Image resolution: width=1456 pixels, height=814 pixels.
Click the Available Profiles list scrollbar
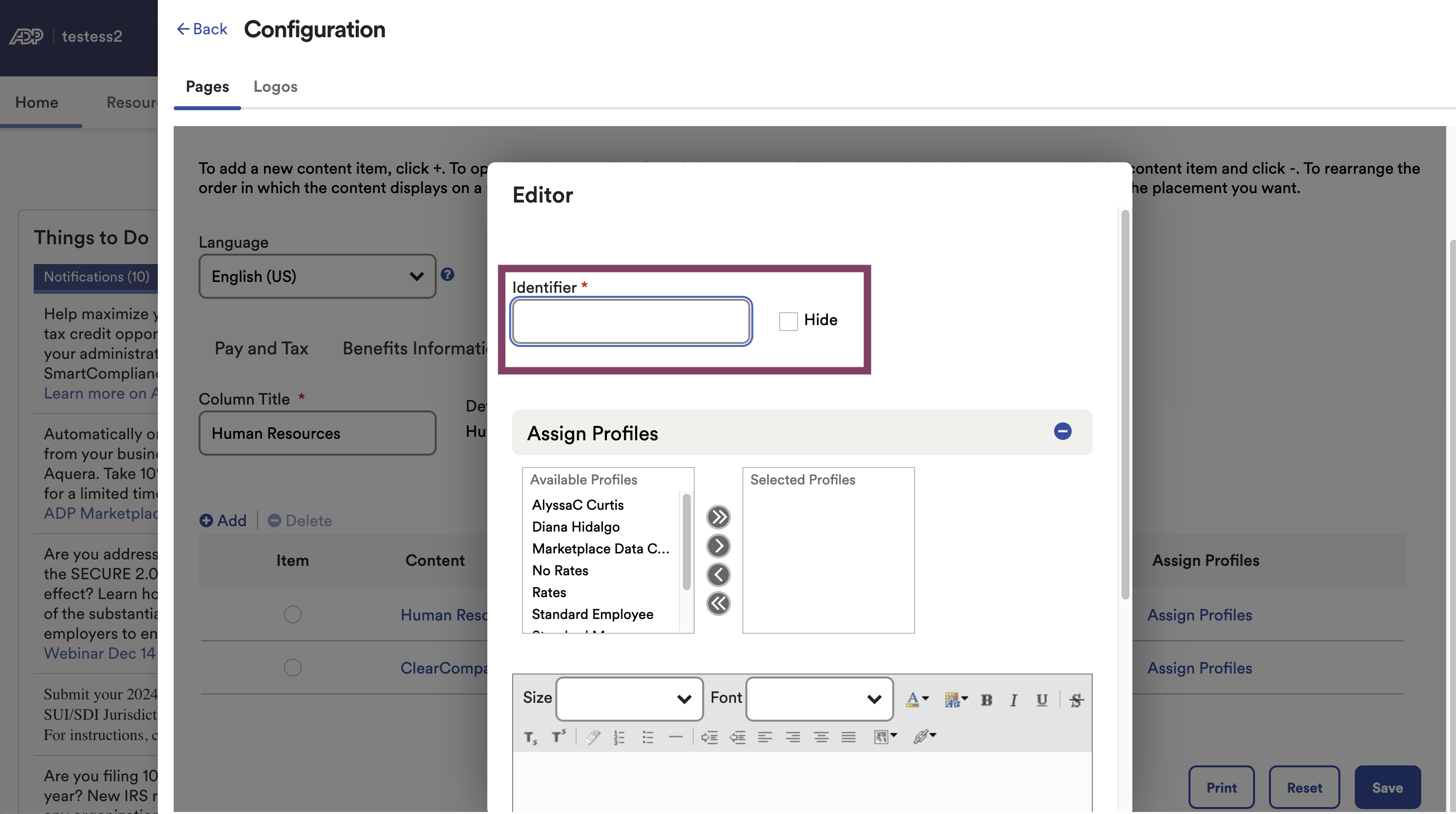point(686,542)
